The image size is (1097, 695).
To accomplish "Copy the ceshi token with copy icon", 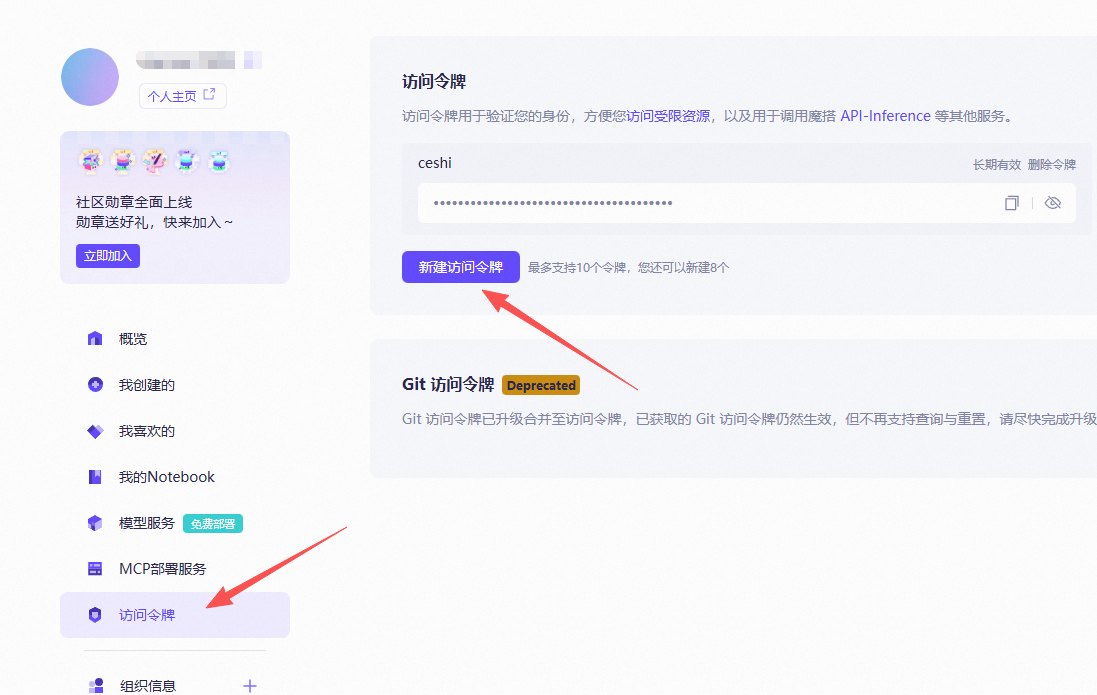I will (x=1011, y=203).
